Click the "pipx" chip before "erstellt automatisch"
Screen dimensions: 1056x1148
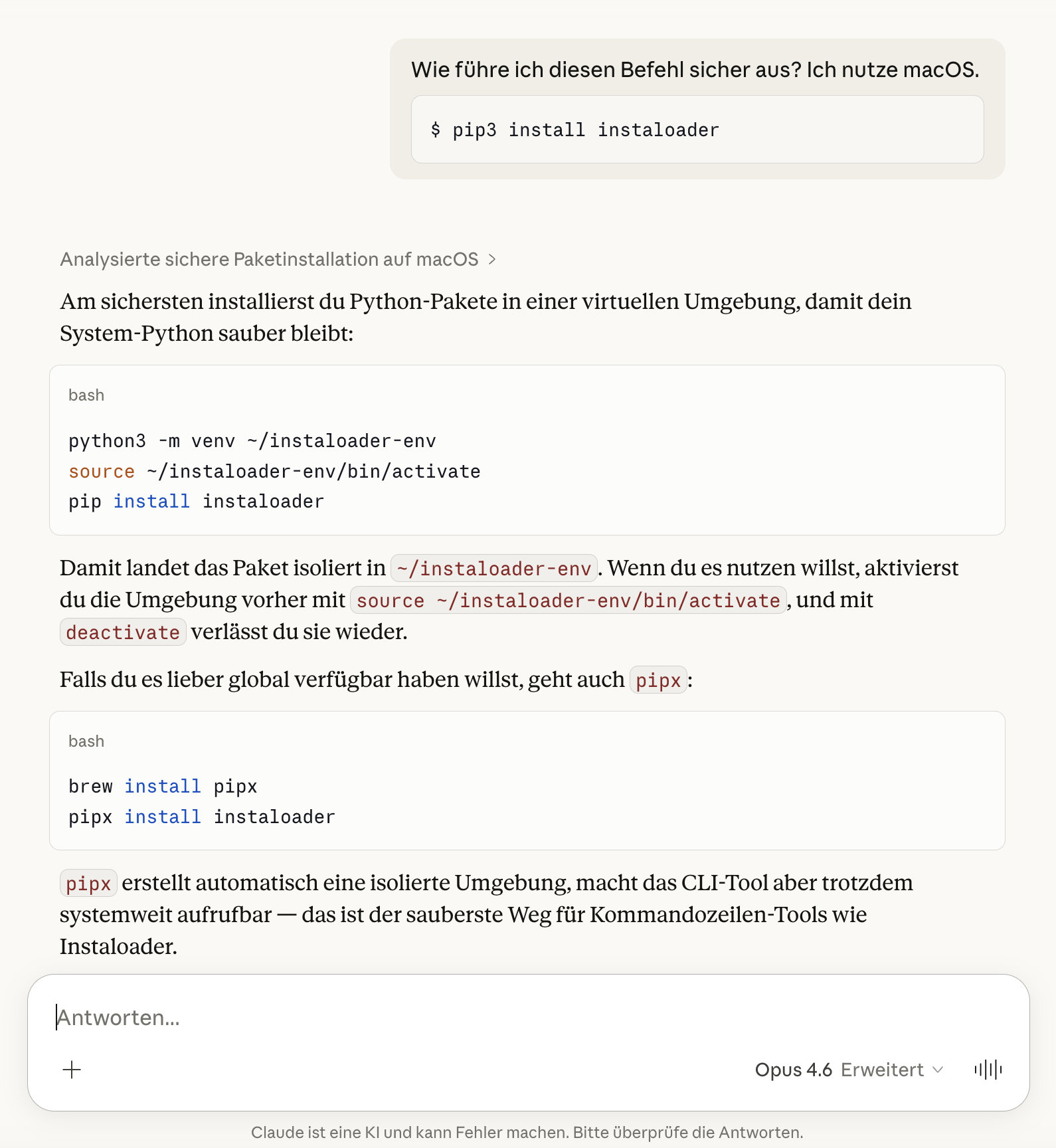(88, 884)
